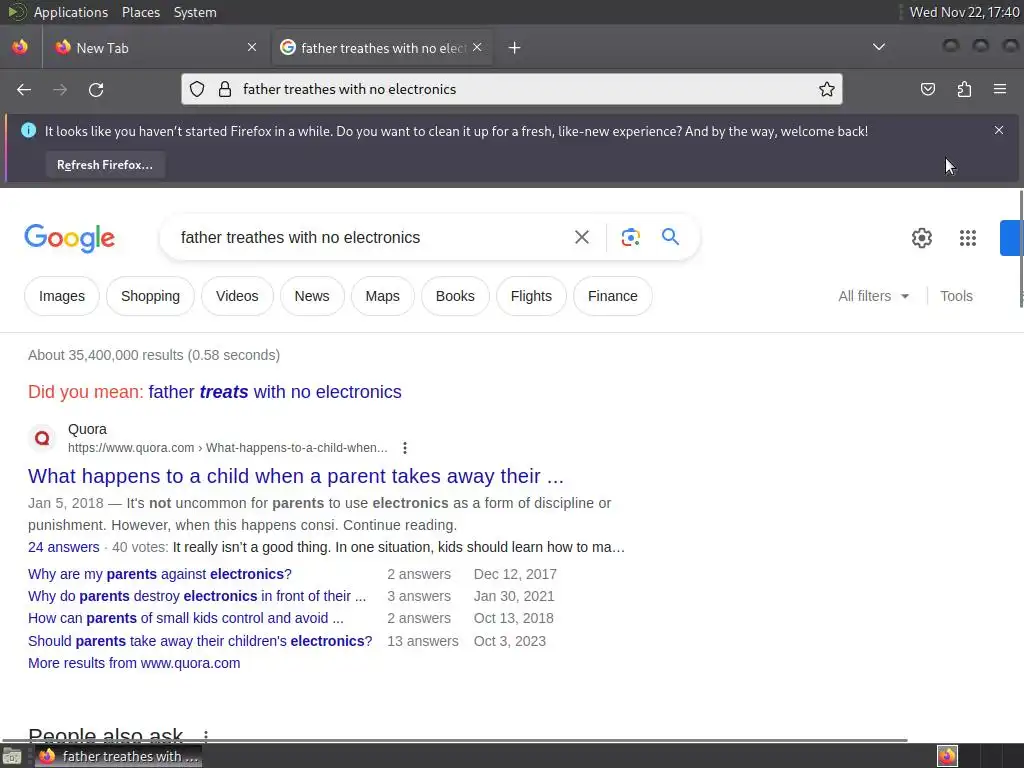The image size is (1024, 768).
Task: Open the Pocket save icon
Action: pyautogui.click(x=928, y=89)
